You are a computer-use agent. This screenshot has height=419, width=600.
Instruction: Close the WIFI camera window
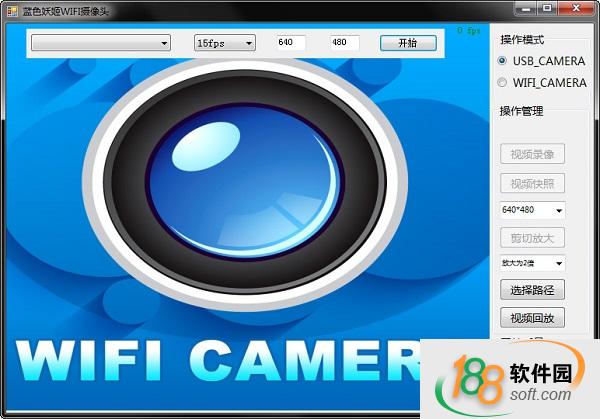tap(578, 8)
